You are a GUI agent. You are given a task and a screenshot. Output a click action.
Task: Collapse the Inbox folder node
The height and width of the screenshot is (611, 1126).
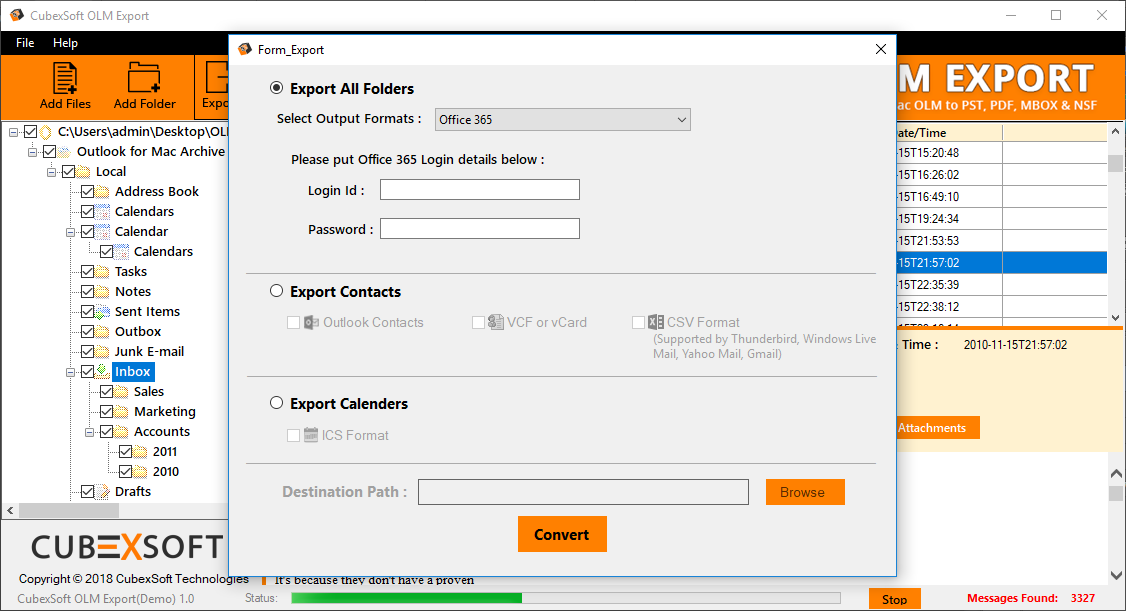[x=70, y=373]
